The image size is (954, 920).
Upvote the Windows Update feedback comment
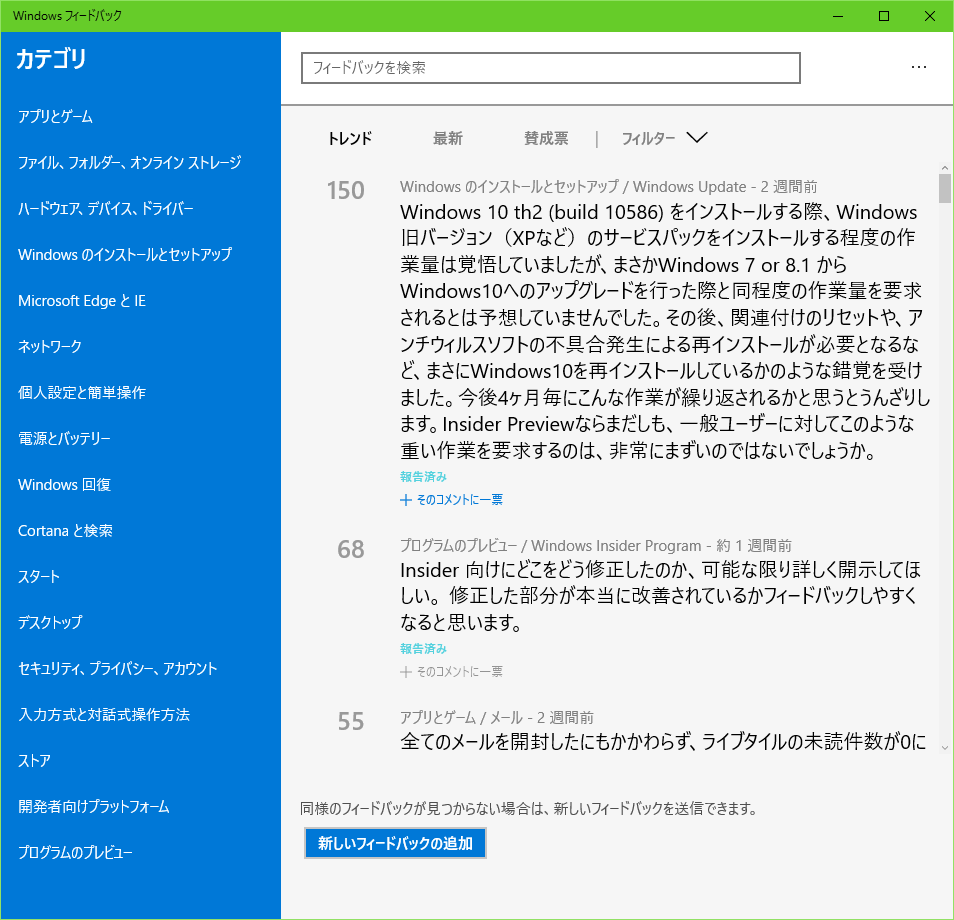pyautogui.click(x=451, y=500)
